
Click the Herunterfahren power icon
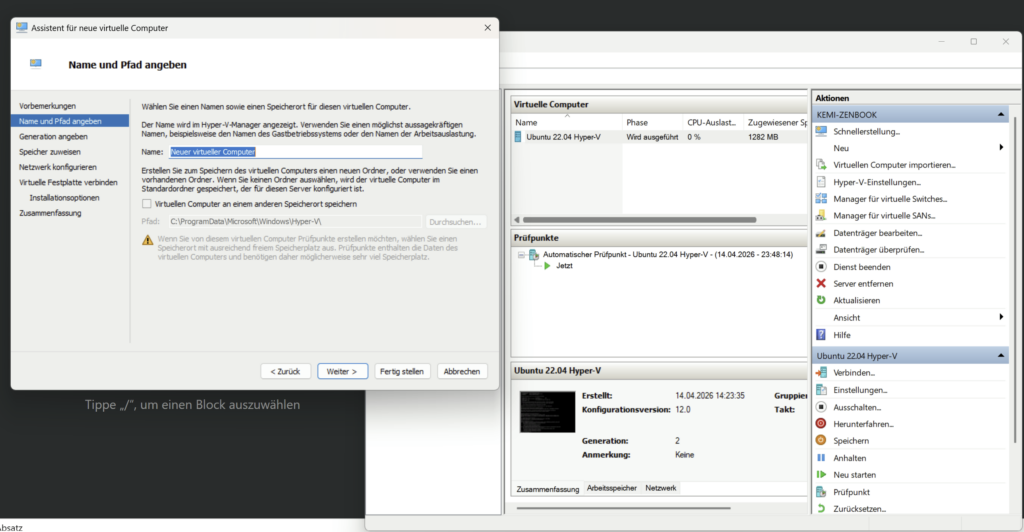pos(821,424)
